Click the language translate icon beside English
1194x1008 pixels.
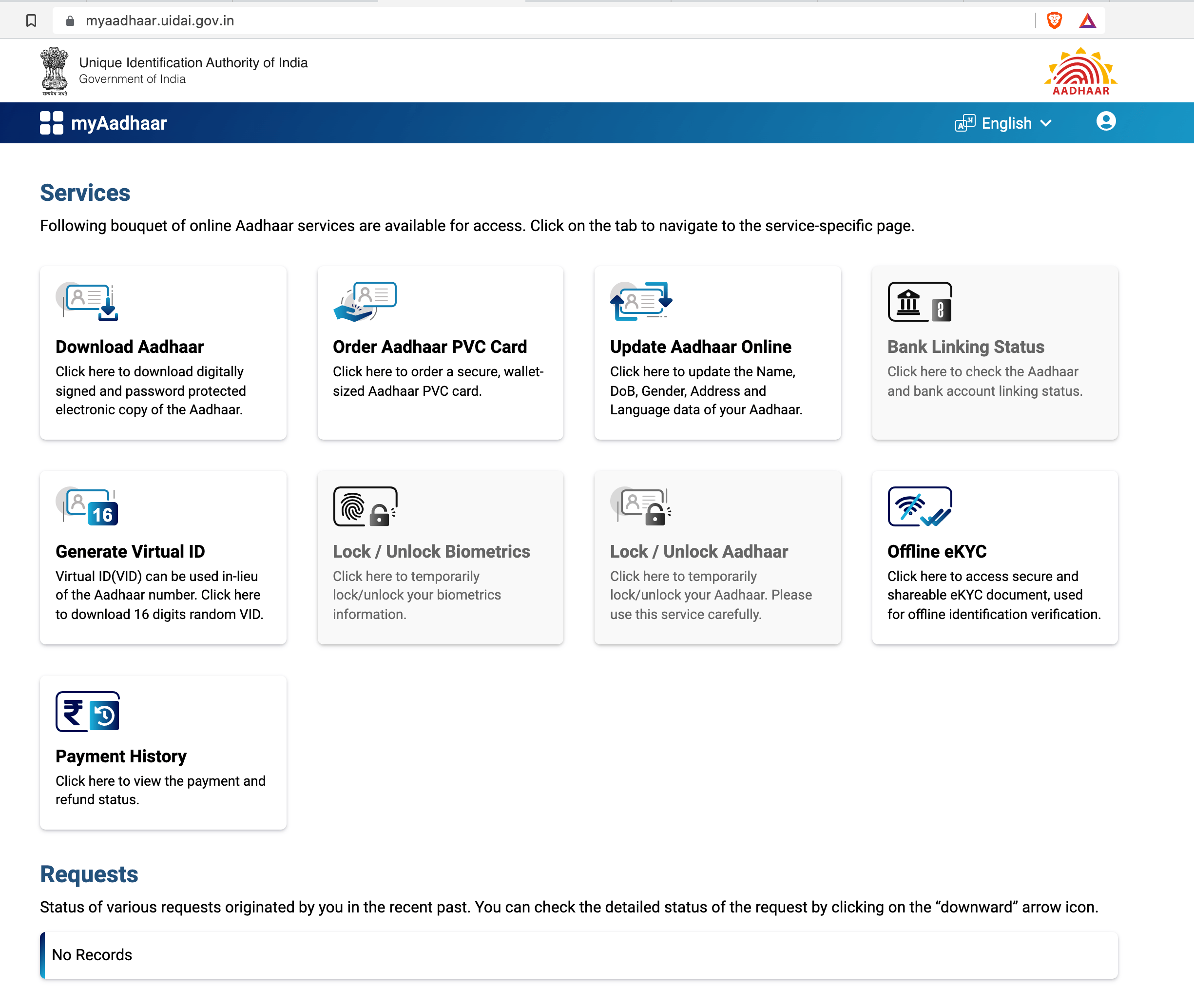pos(965,123)
